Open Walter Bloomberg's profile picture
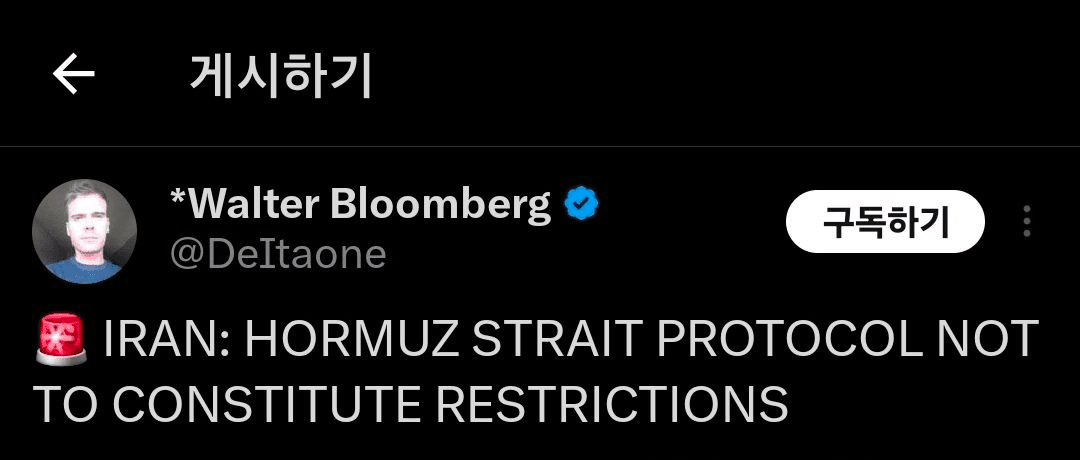Screen dimensions: 1080x460 pos(84,231)
